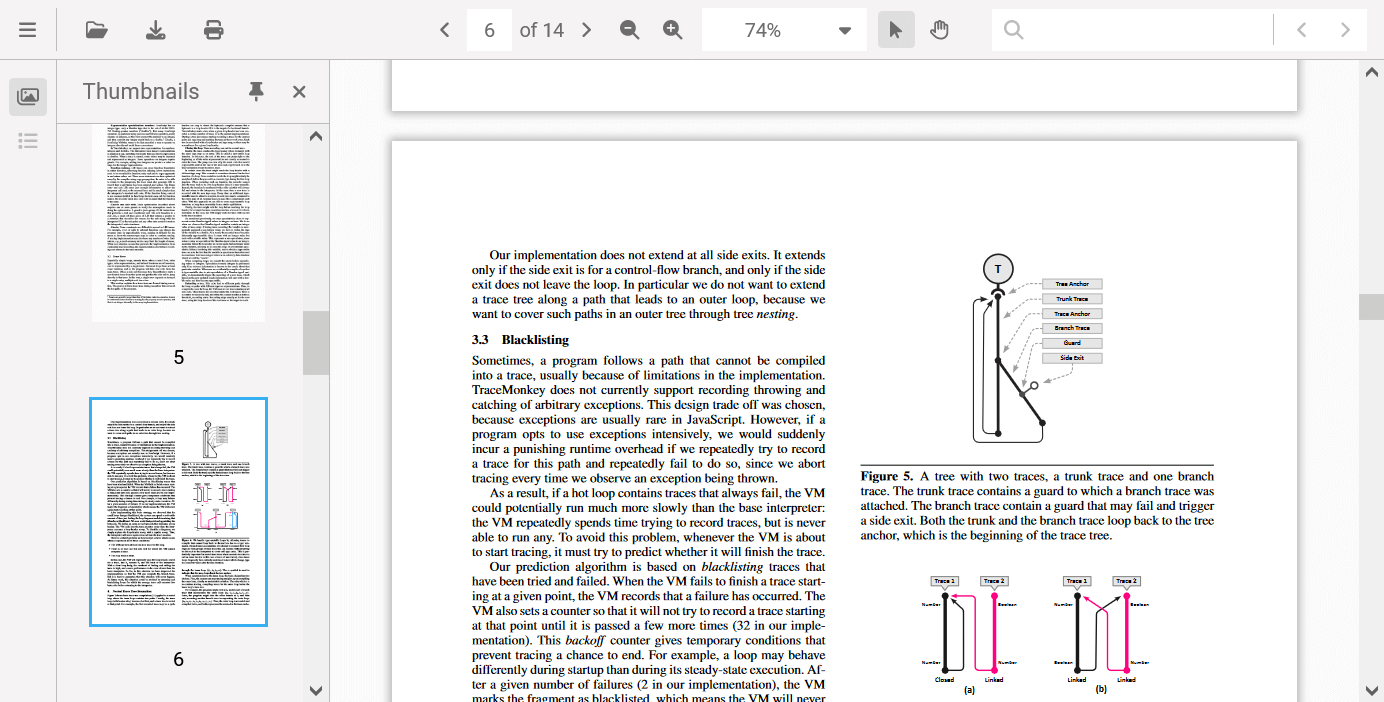Pin the Thumbnails panel
This screenshot has height=702, width=1384.
(x=256, y=92)
